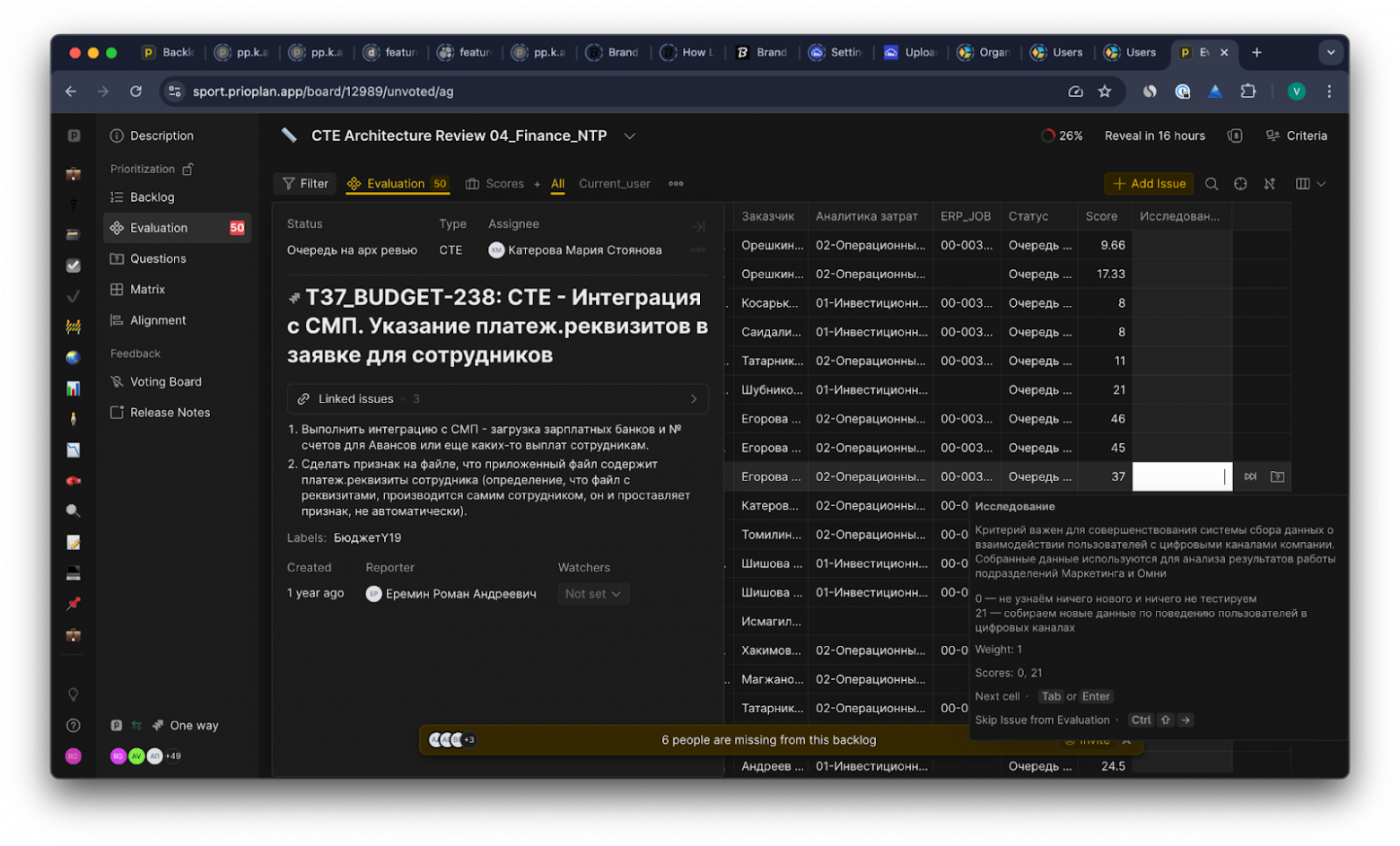Click the skip issue icon beside input
Screen dimensions: 1400x846
1250,476
